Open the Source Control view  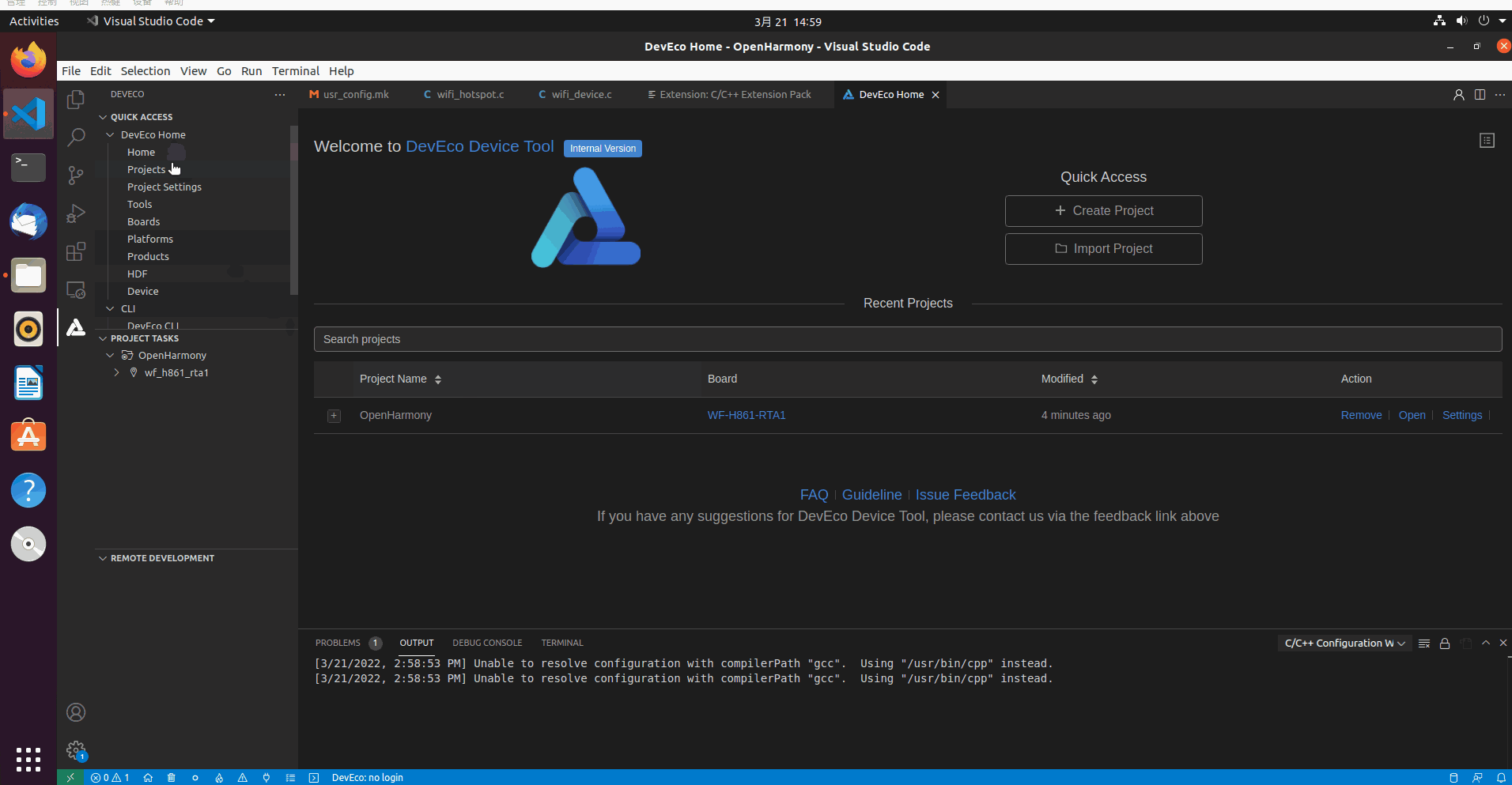click(76, 175)
